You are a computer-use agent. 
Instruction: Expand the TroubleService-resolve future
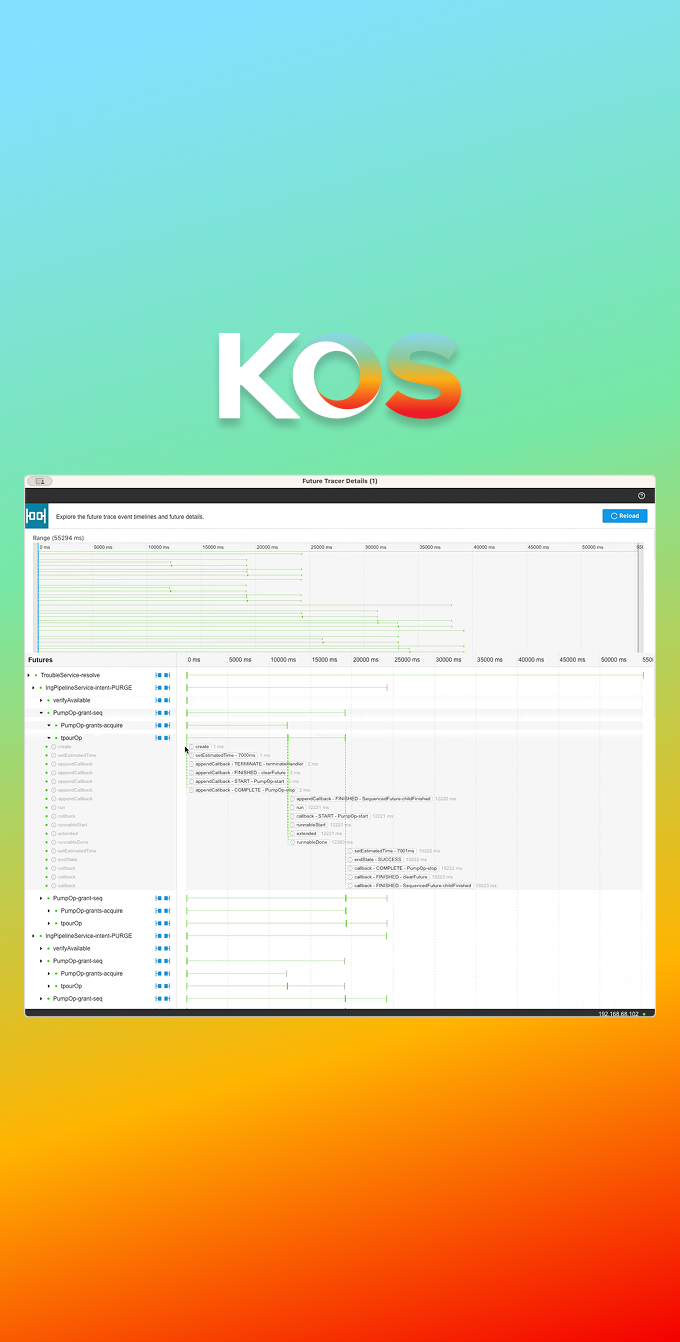point(28,675)
